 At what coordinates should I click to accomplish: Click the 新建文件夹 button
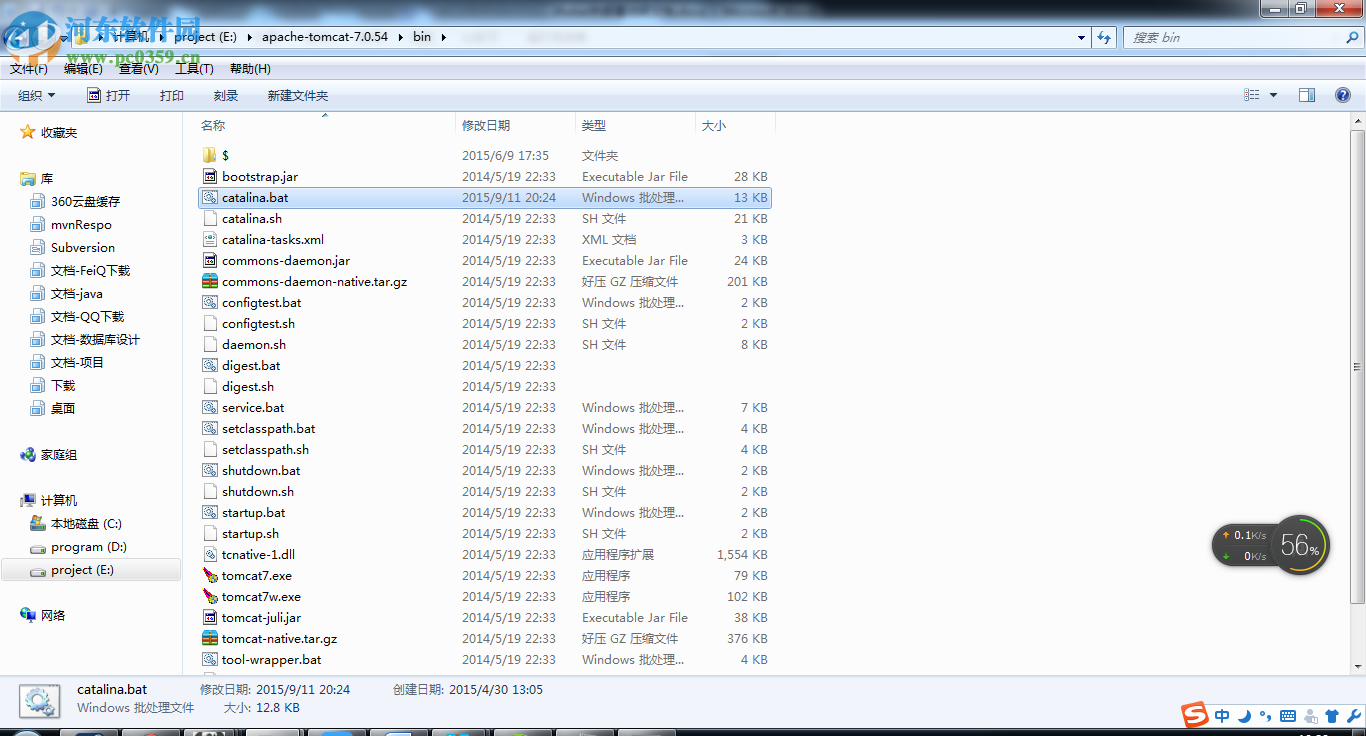tap(297, 95)
